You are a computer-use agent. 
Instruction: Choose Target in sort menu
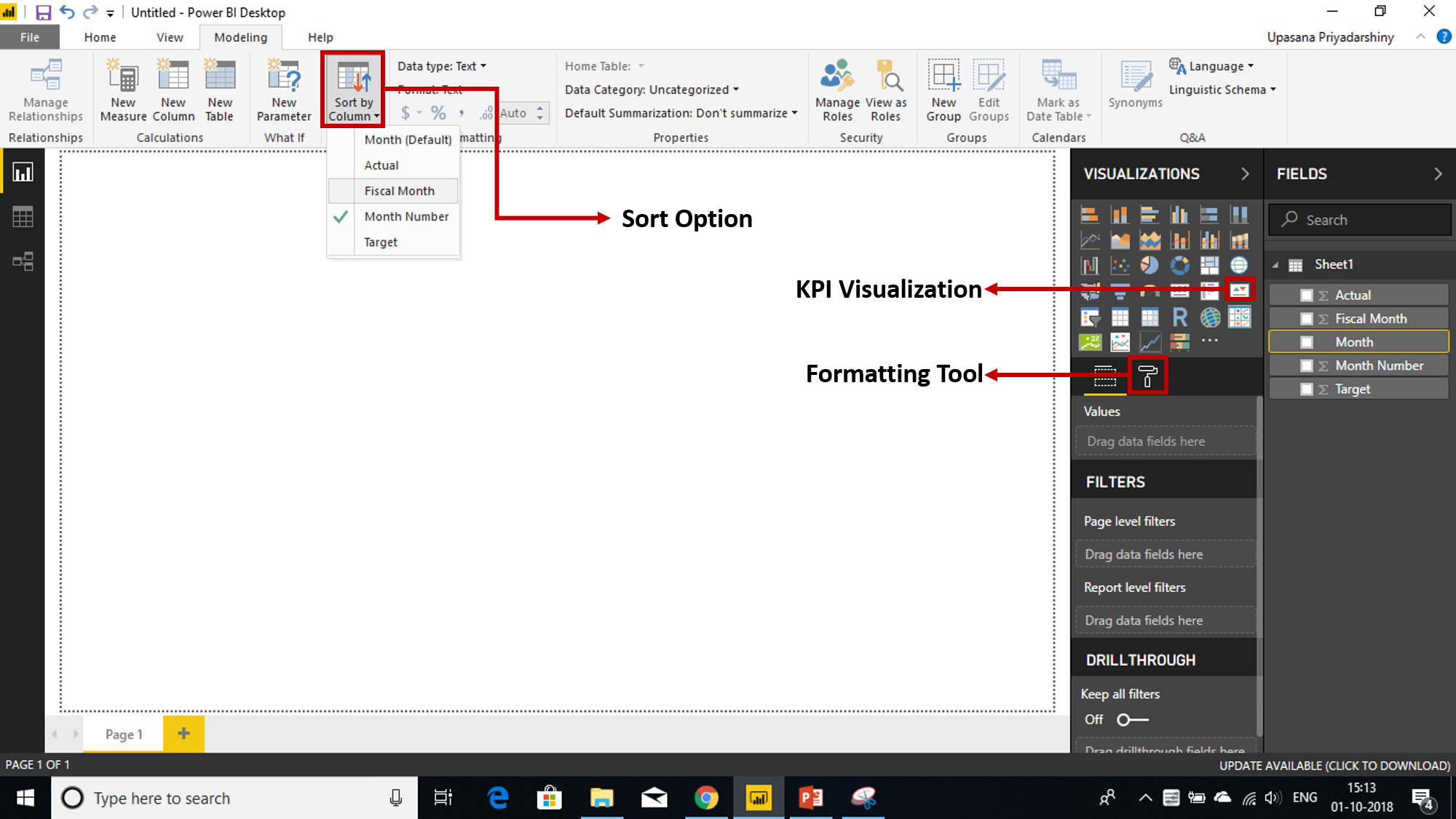tap(393, 242)
